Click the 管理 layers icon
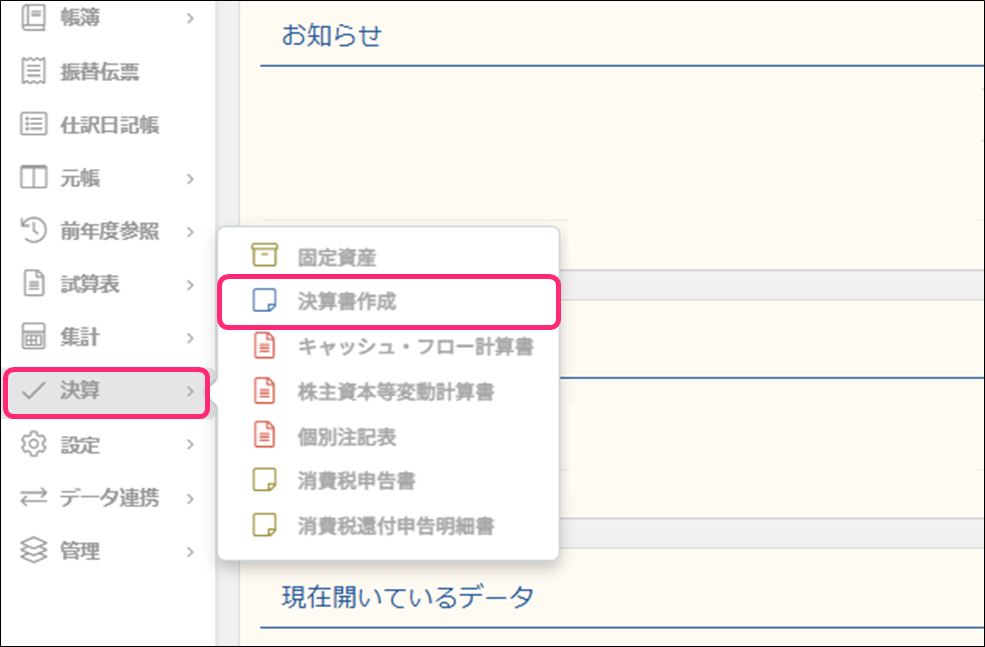The height and width of the screenshot is (647, 985). click(34, 551)
